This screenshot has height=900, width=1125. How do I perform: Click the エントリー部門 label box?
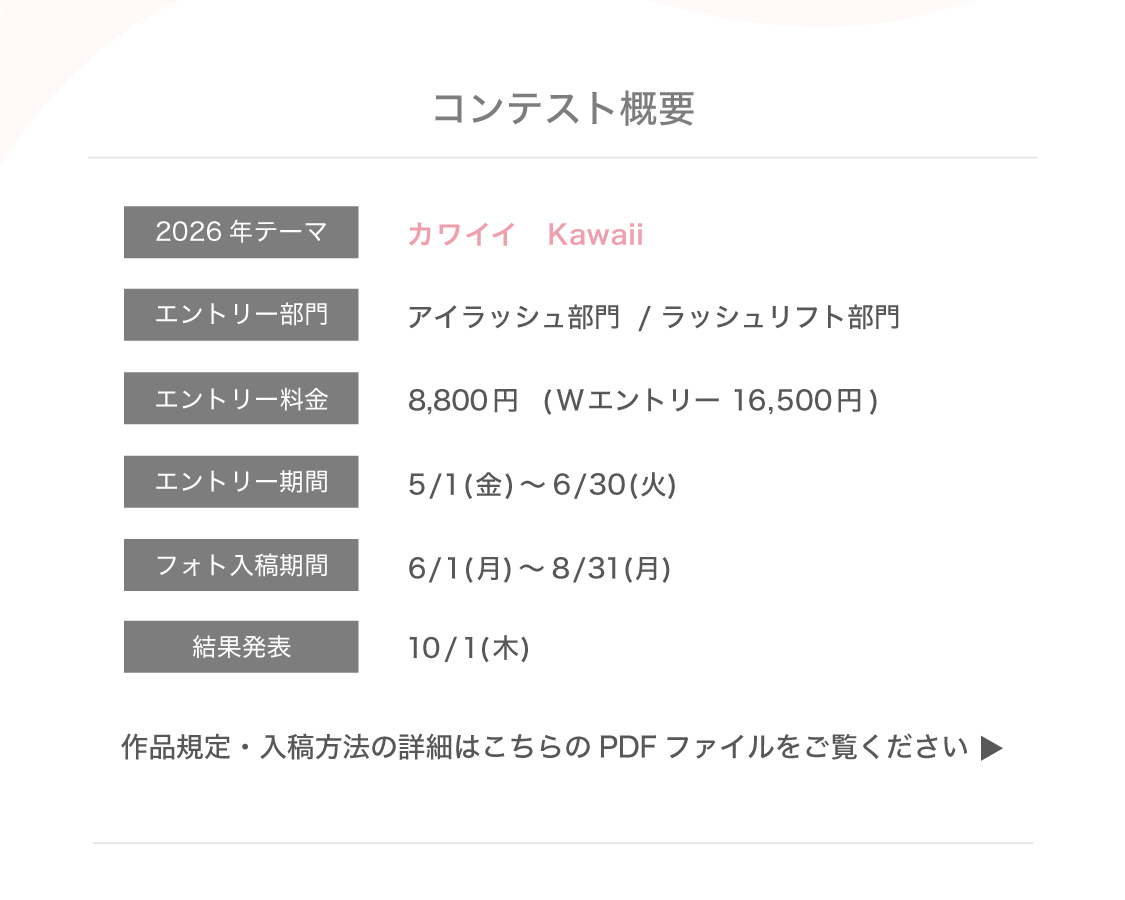coord(241,315)
